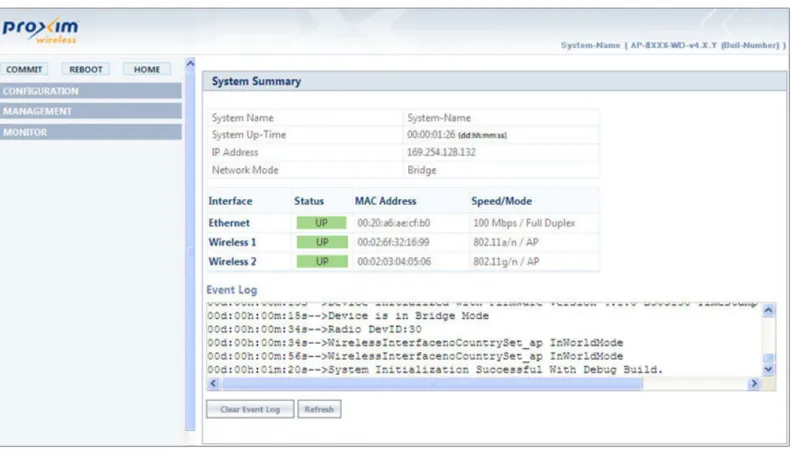Click the 802.11a/n / AP value
Image resolution: width=792 pixels, height=452 pixels.
click(506, 242)
